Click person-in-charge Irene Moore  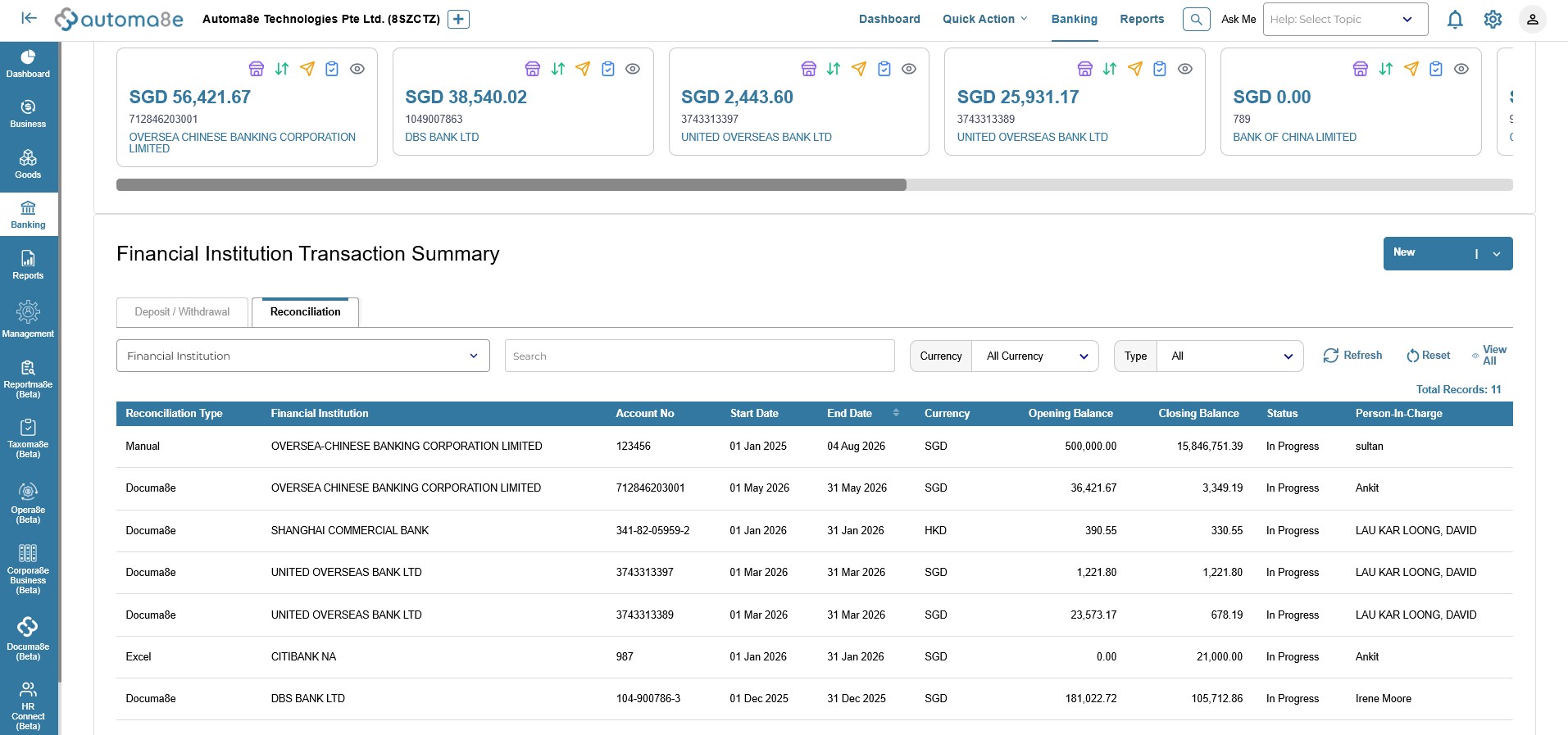click(x=1384, y=699)
